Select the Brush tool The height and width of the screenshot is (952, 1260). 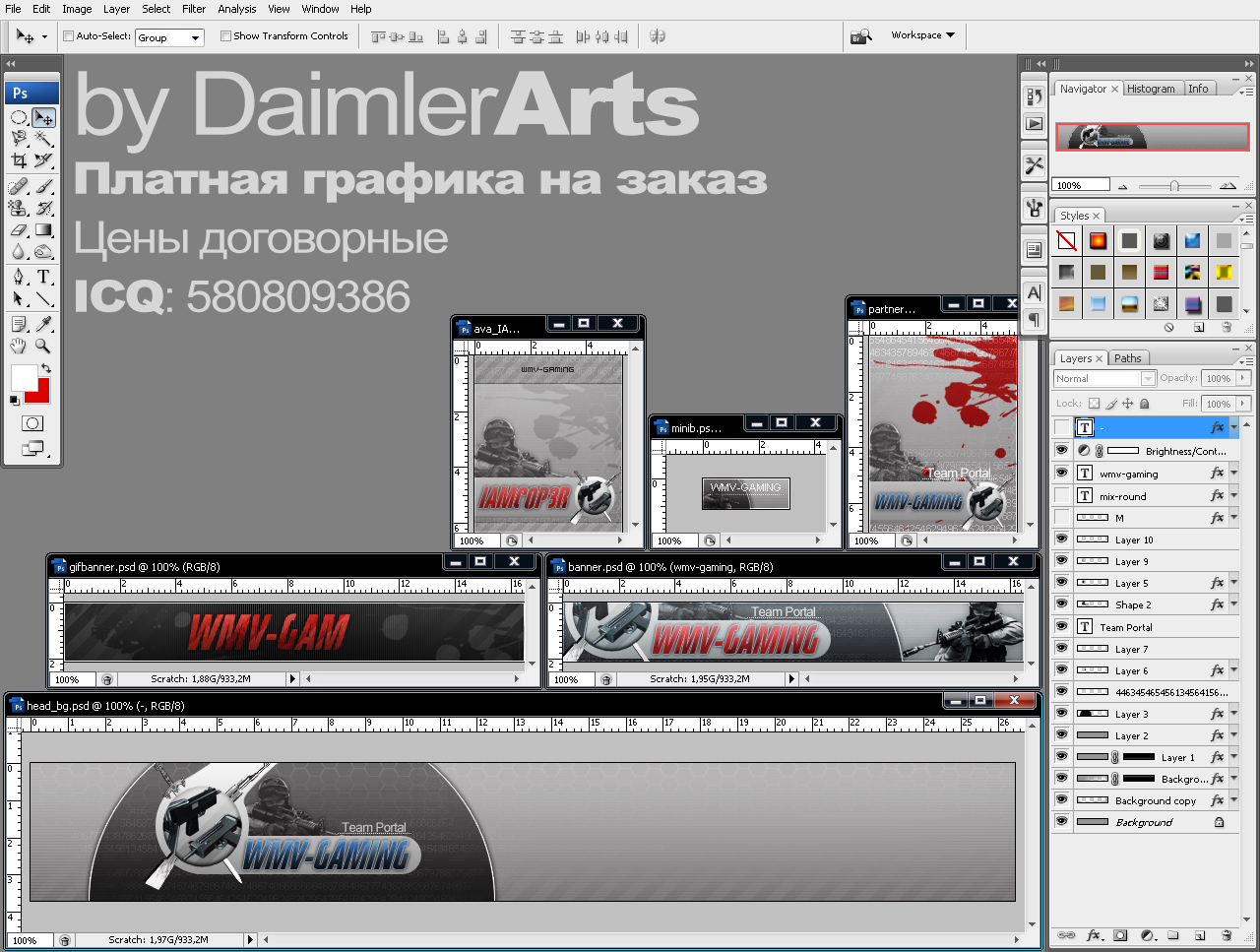tap(43, 186)
